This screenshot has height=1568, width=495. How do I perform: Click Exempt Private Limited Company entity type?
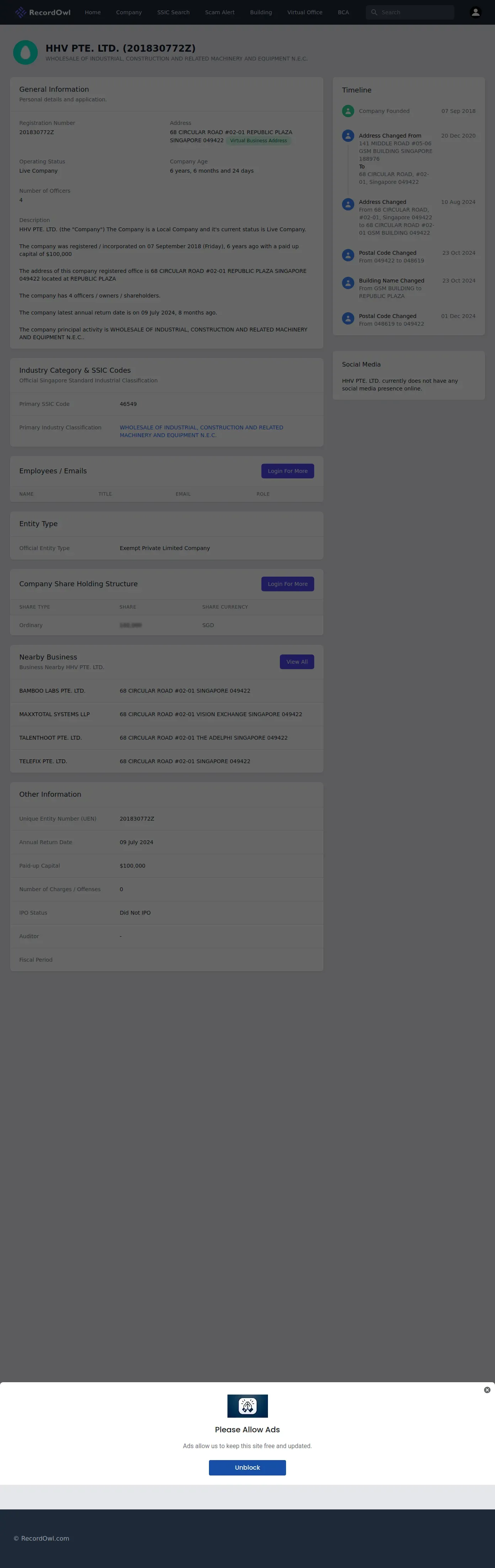[x=164, y=548]
